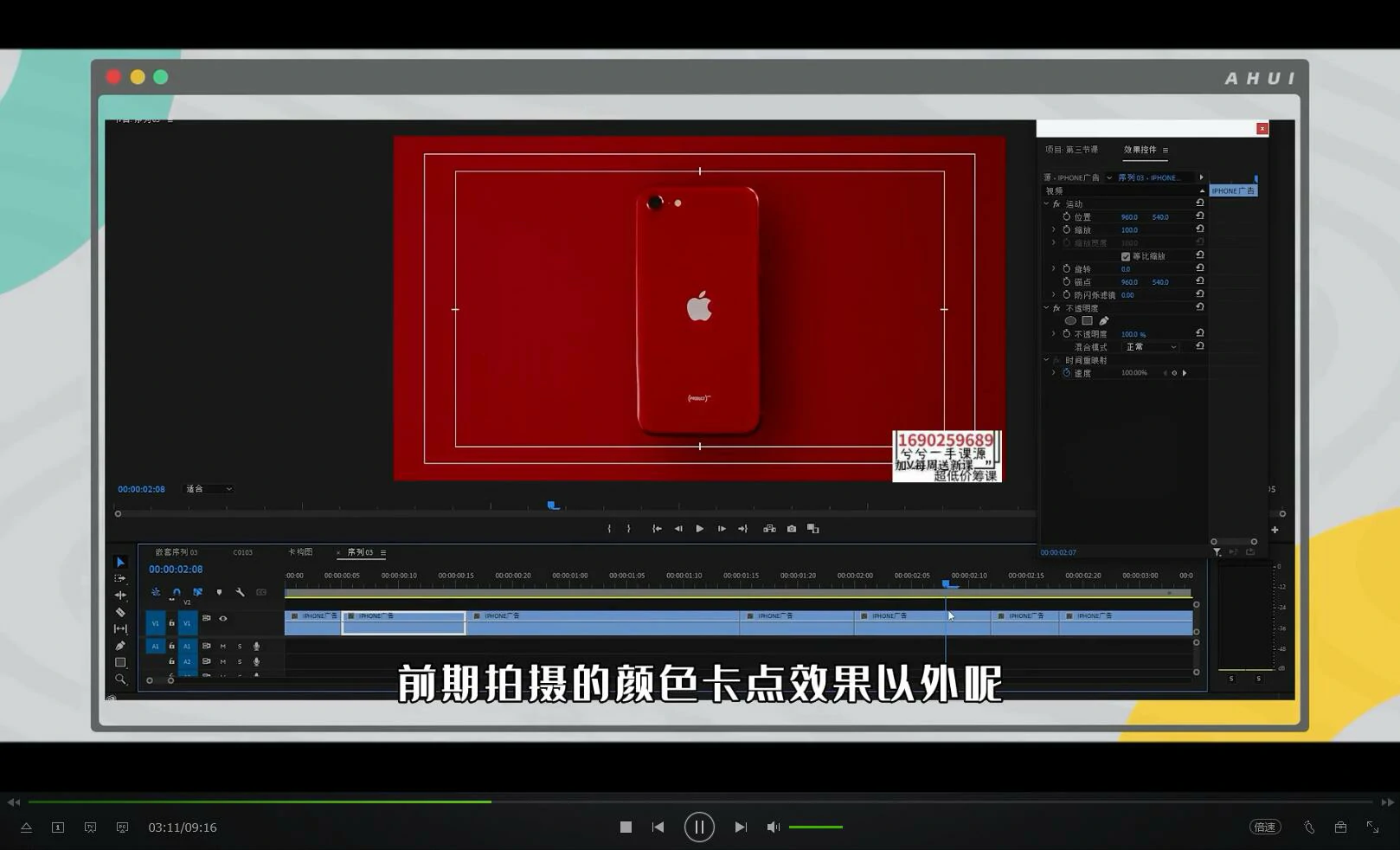Select the Pen tool in timeline toolbox
This screenshot has height=850, width=1400.
(x=120, y=646)
